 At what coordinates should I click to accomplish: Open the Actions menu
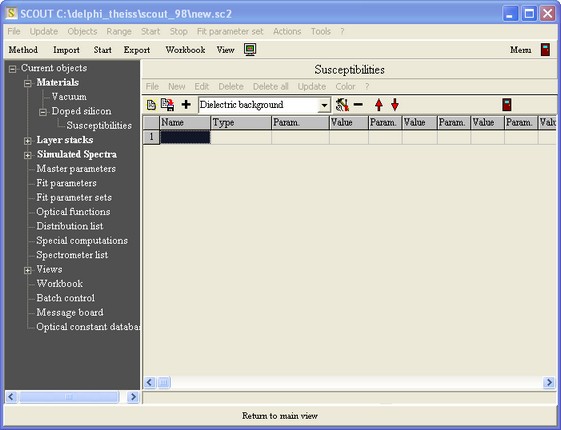[287, 31]
